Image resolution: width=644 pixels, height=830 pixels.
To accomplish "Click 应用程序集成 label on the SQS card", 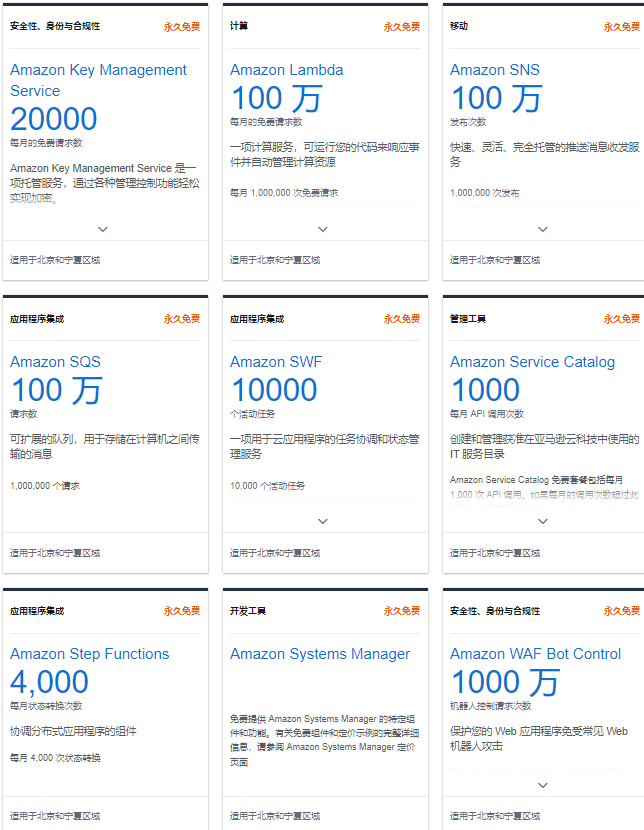I will click(x=37, y=319).
